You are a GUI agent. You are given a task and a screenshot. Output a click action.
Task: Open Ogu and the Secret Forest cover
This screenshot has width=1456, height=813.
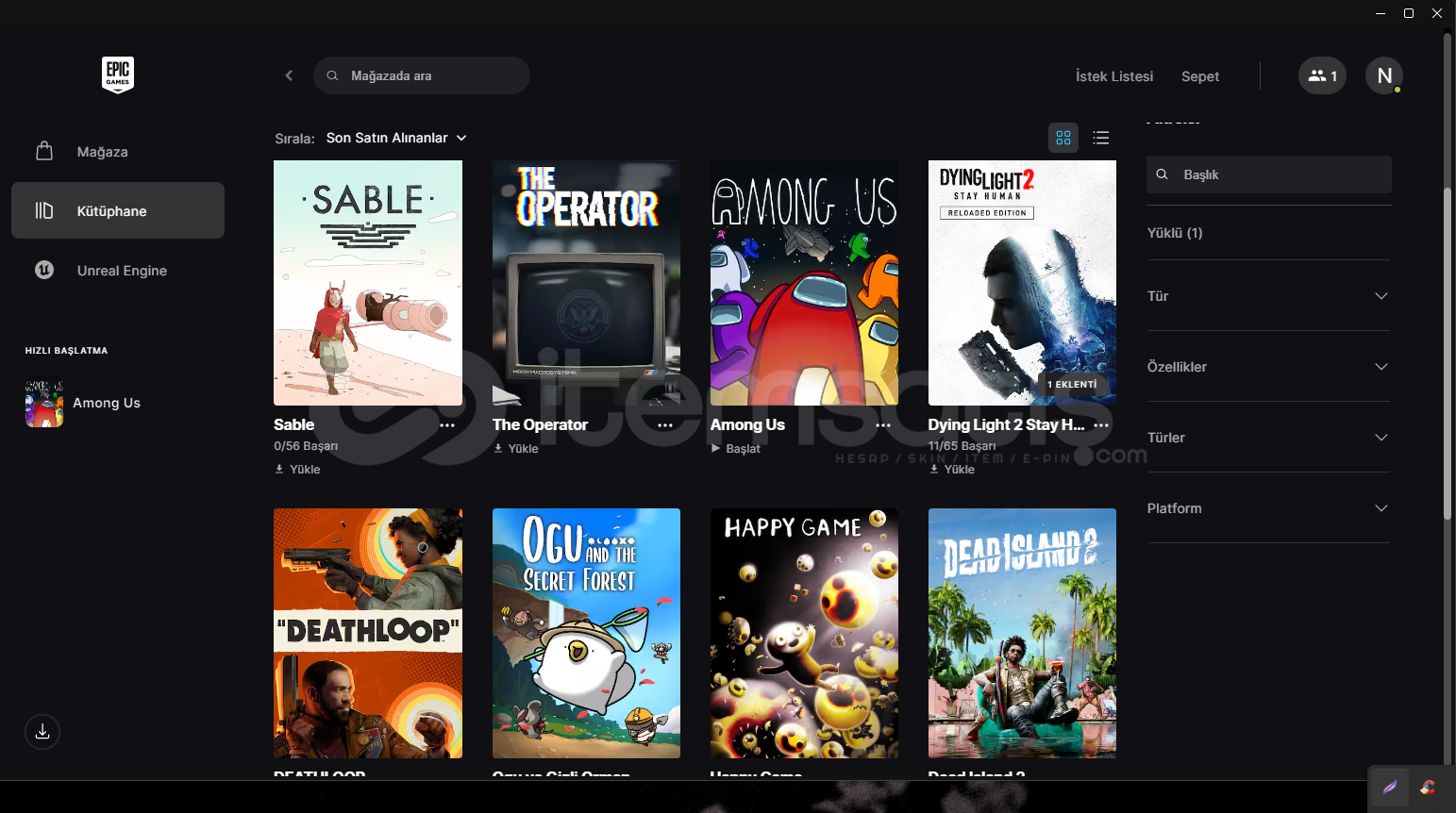click(x=586, y=633)
